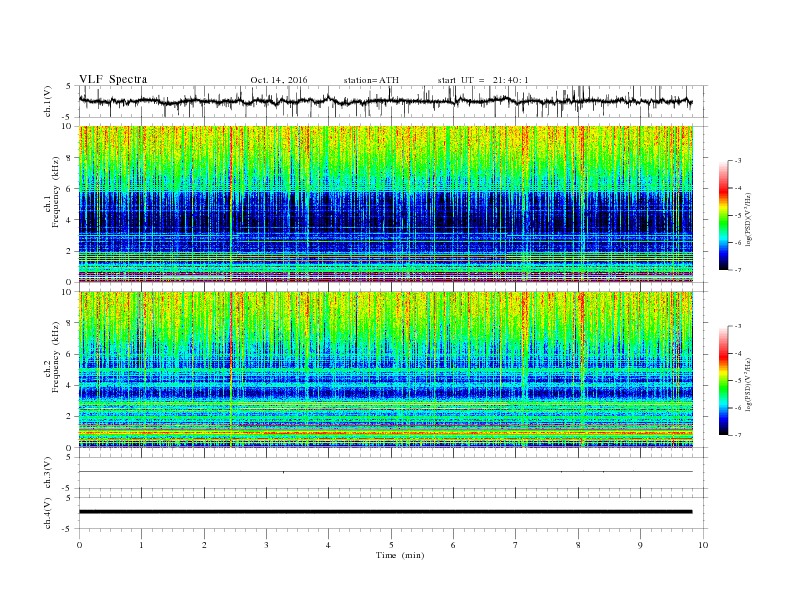The image size is (792, 612).
Task: Click the "-5" label on ch.1 colorbar
Action: pos(738,216)
